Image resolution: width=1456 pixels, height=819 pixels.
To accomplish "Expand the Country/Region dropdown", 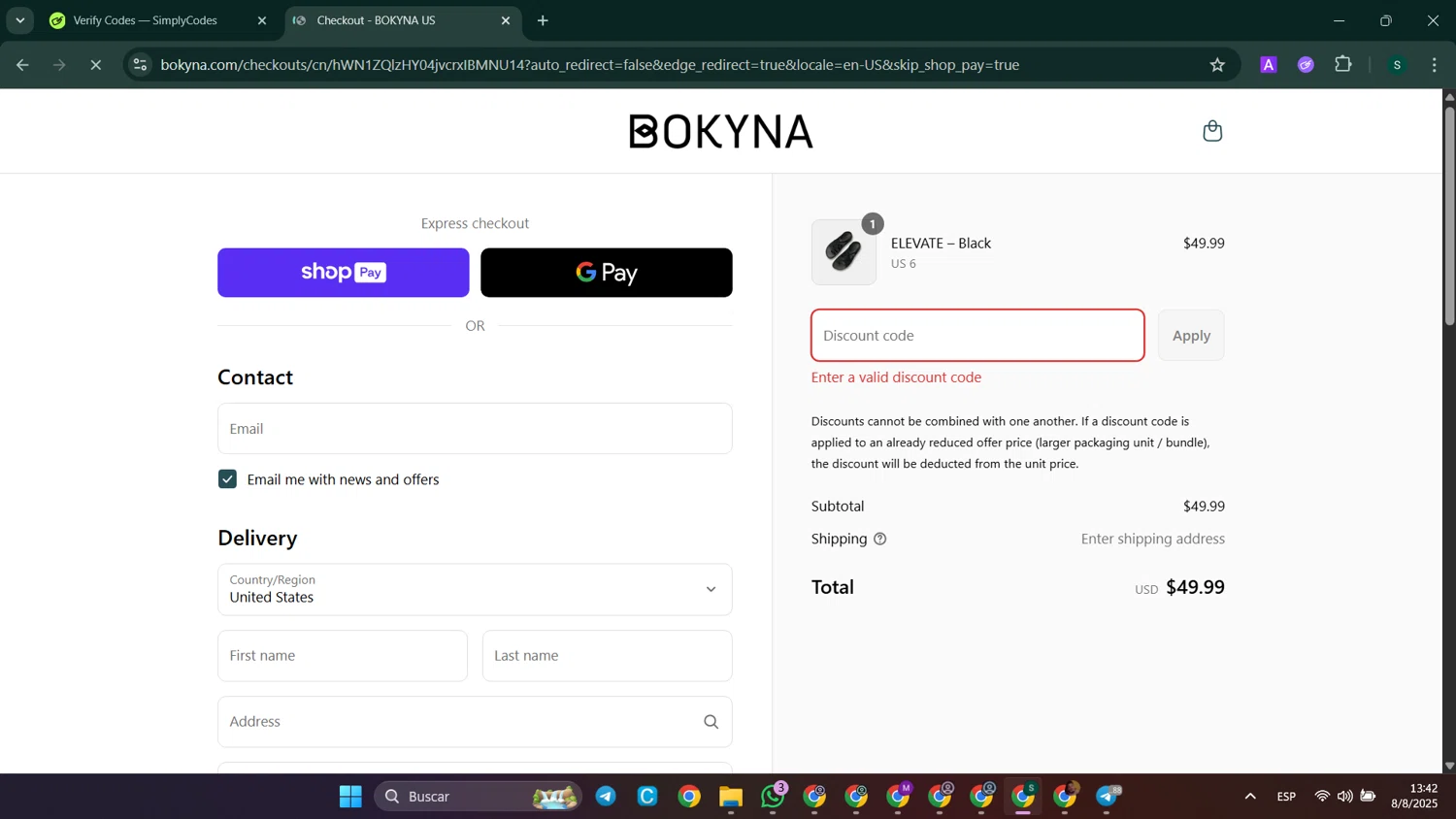I will tap(475, 590).
